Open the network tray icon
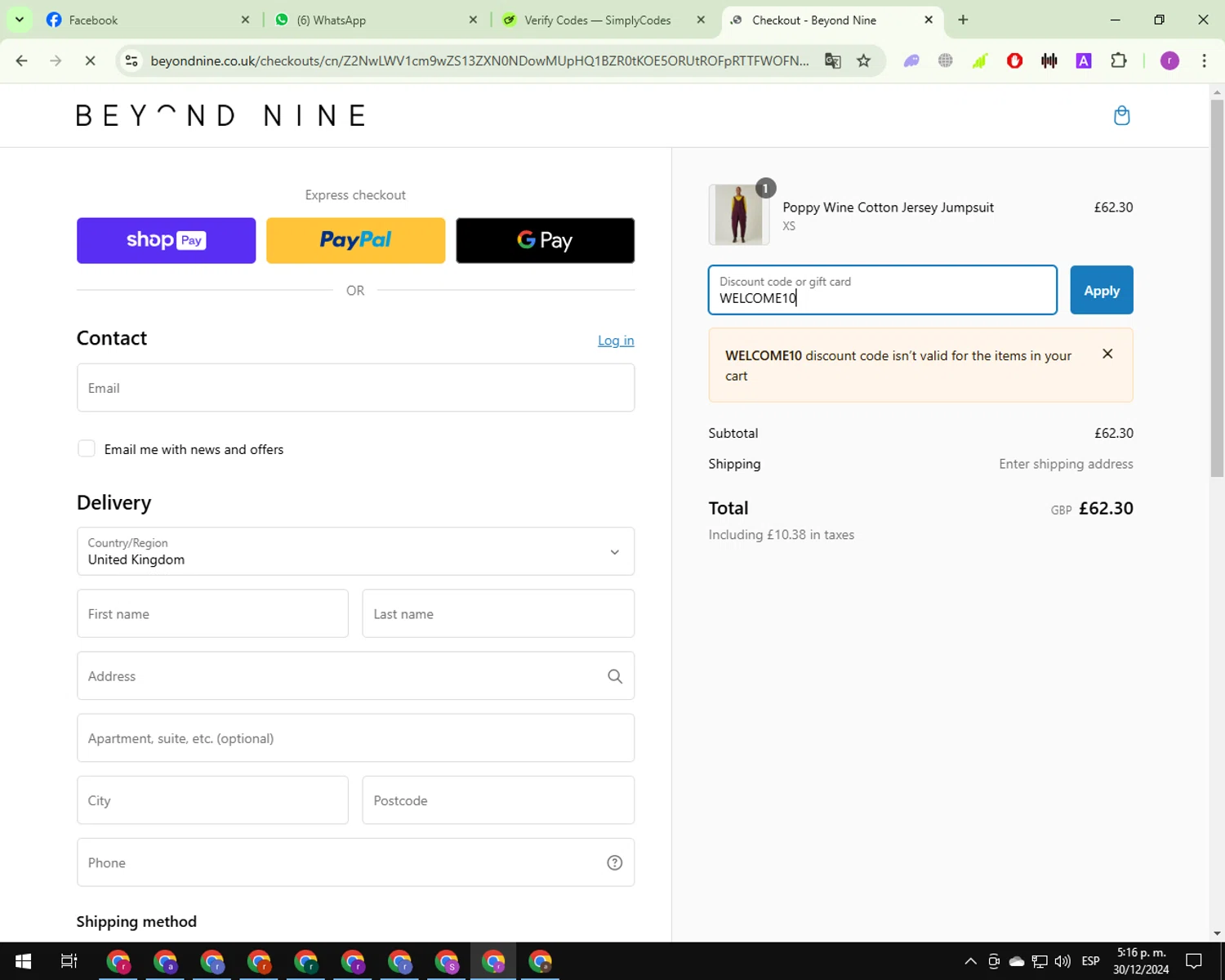1225x980 pixels. (x=1040, y=961)
